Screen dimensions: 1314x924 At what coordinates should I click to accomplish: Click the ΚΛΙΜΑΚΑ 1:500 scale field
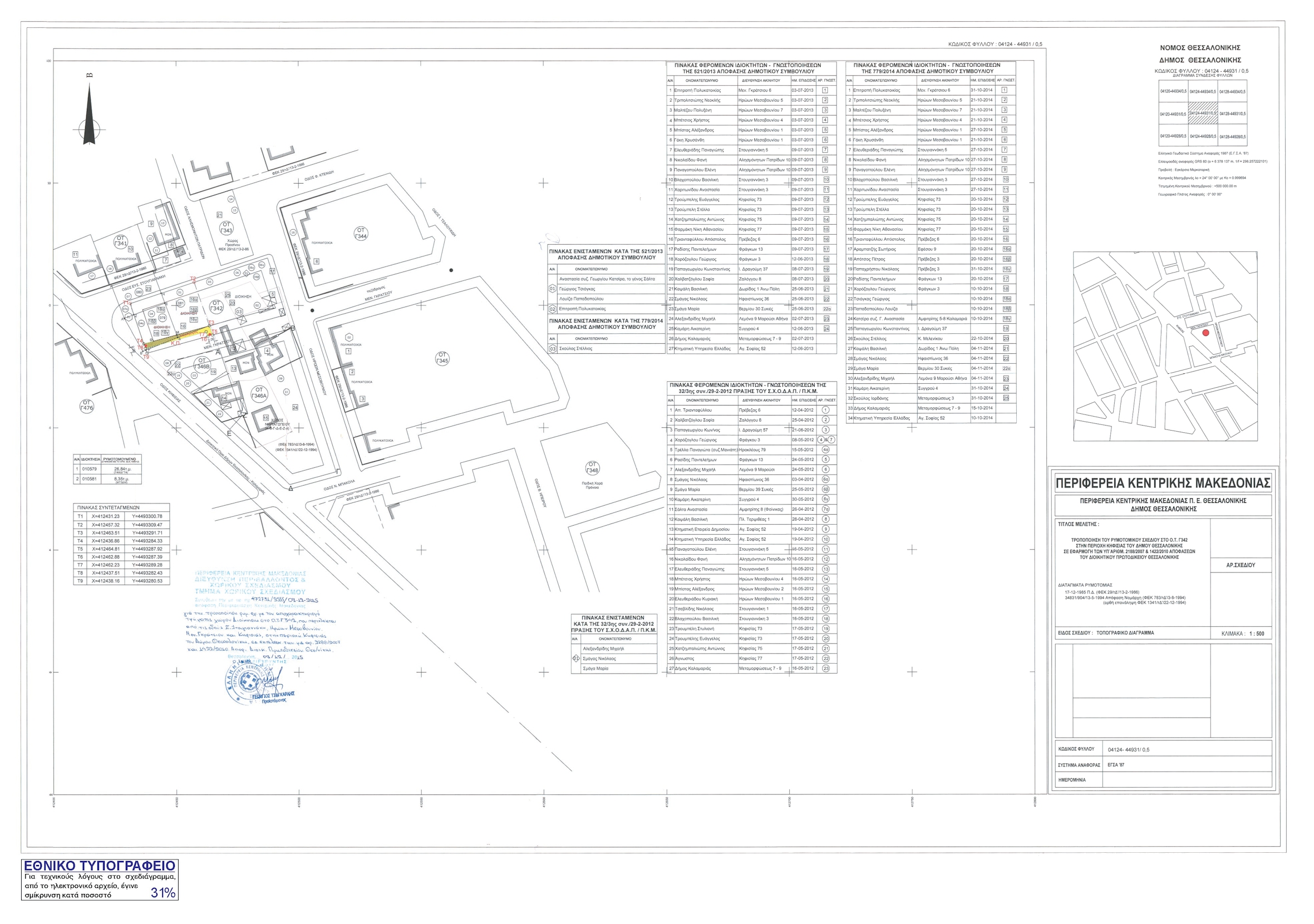(x=1242, y=634)
